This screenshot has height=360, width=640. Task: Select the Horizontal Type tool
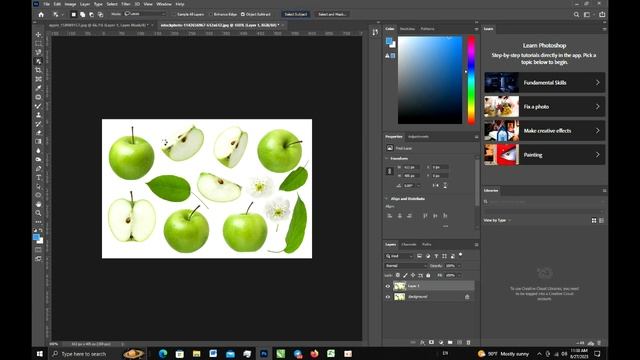pos(38,178)
